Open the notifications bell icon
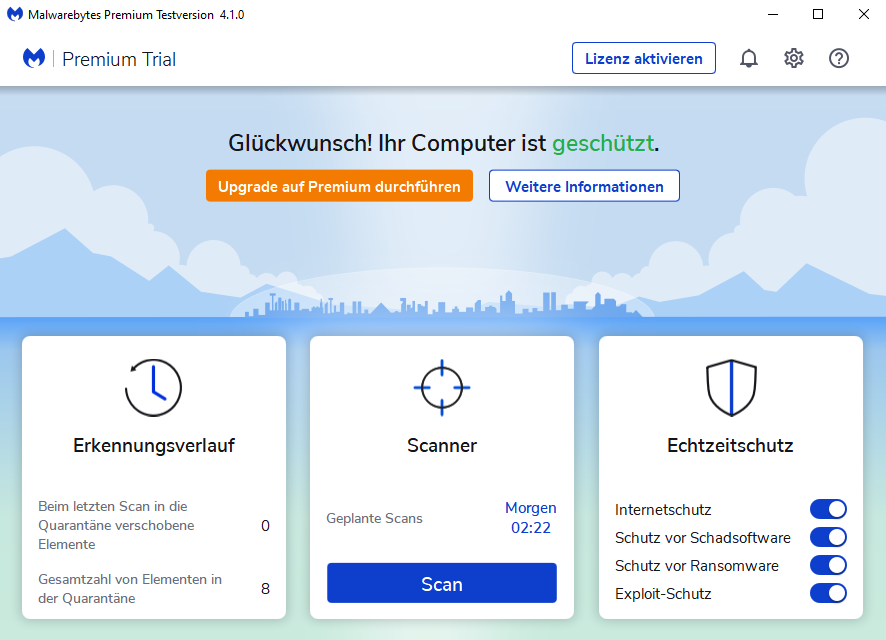The width and height of the screenshot is (886, 640). 749,58
